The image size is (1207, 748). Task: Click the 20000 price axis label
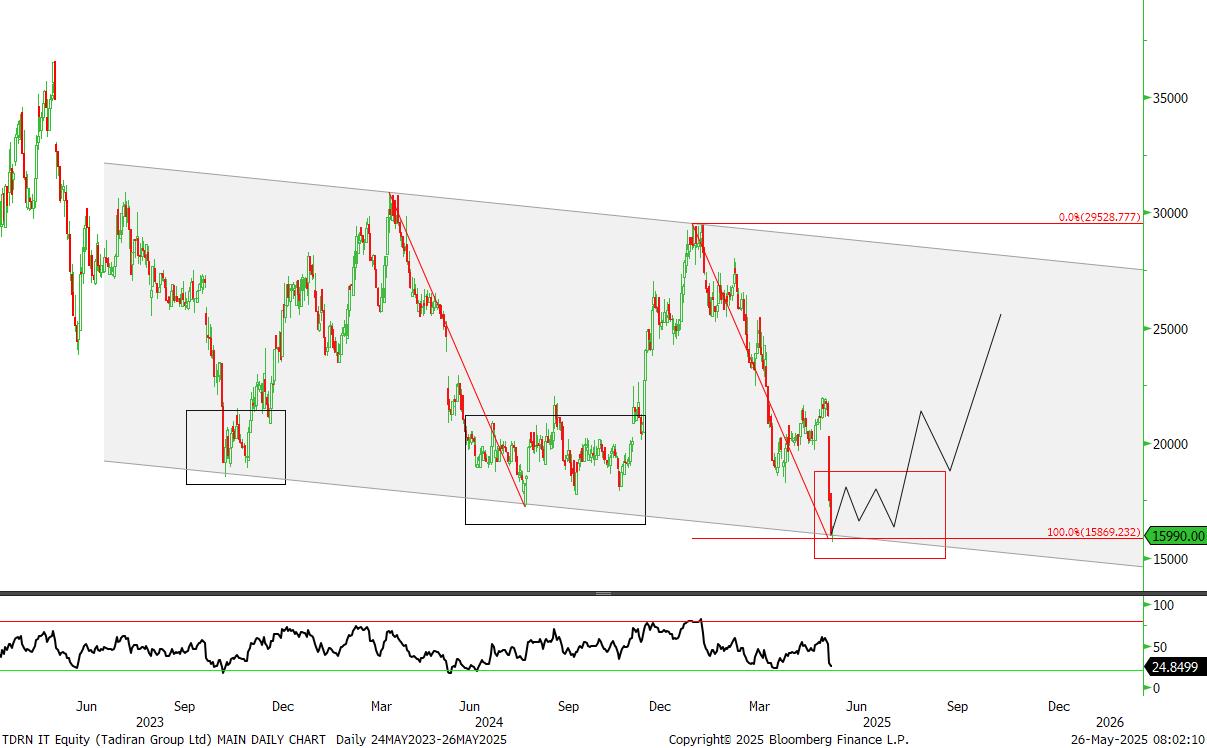(x=1170, y=444)
